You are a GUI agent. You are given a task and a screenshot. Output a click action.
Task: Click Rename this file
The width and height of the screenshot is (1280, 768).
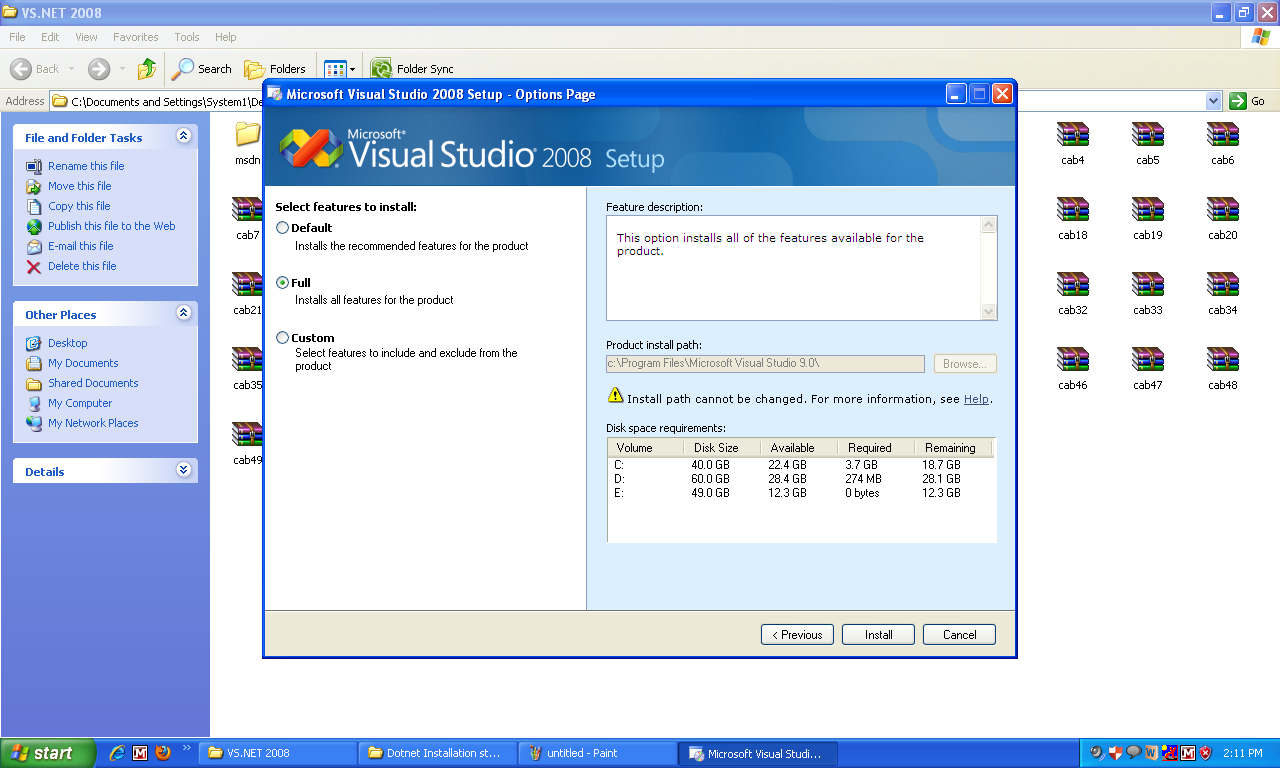(x=86, y=166)
